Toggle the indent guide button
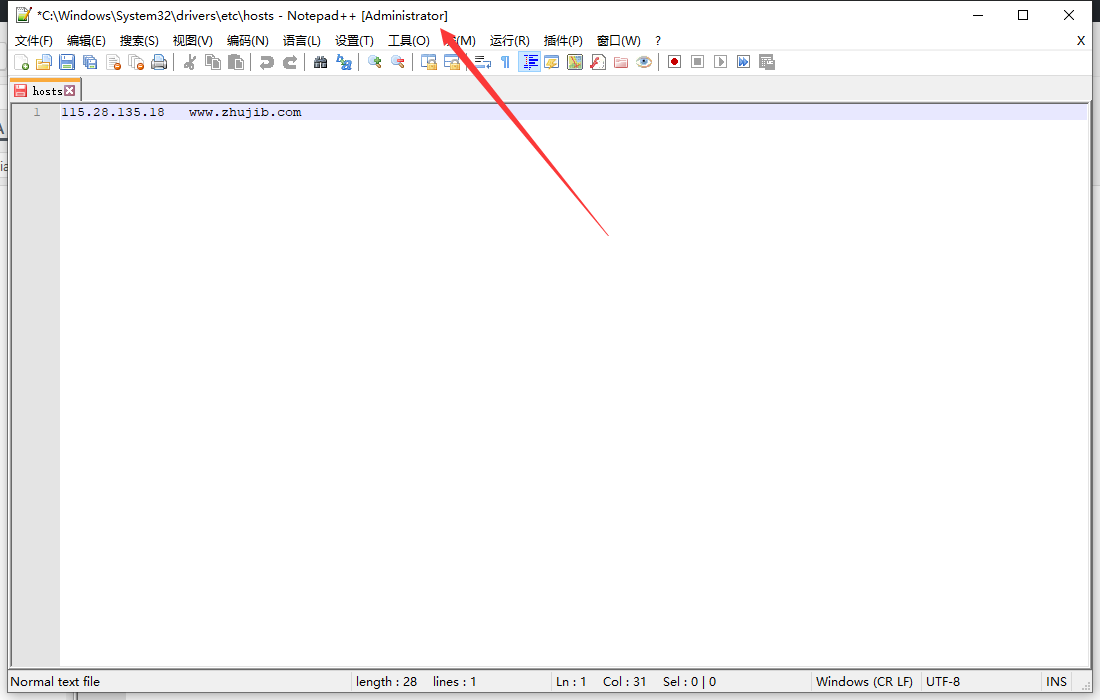This screenshot has height=700, width=1100. coord(529,62)
